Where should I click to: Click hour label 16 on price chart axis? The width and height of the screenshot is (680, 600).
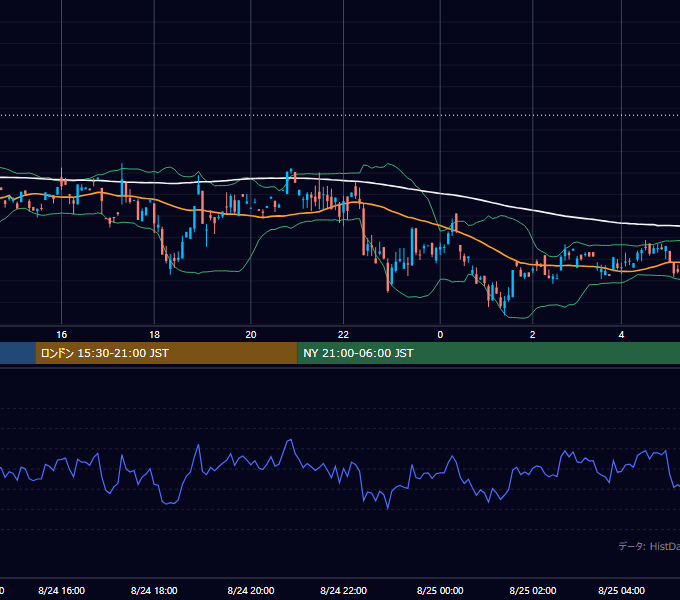(62, 334)
